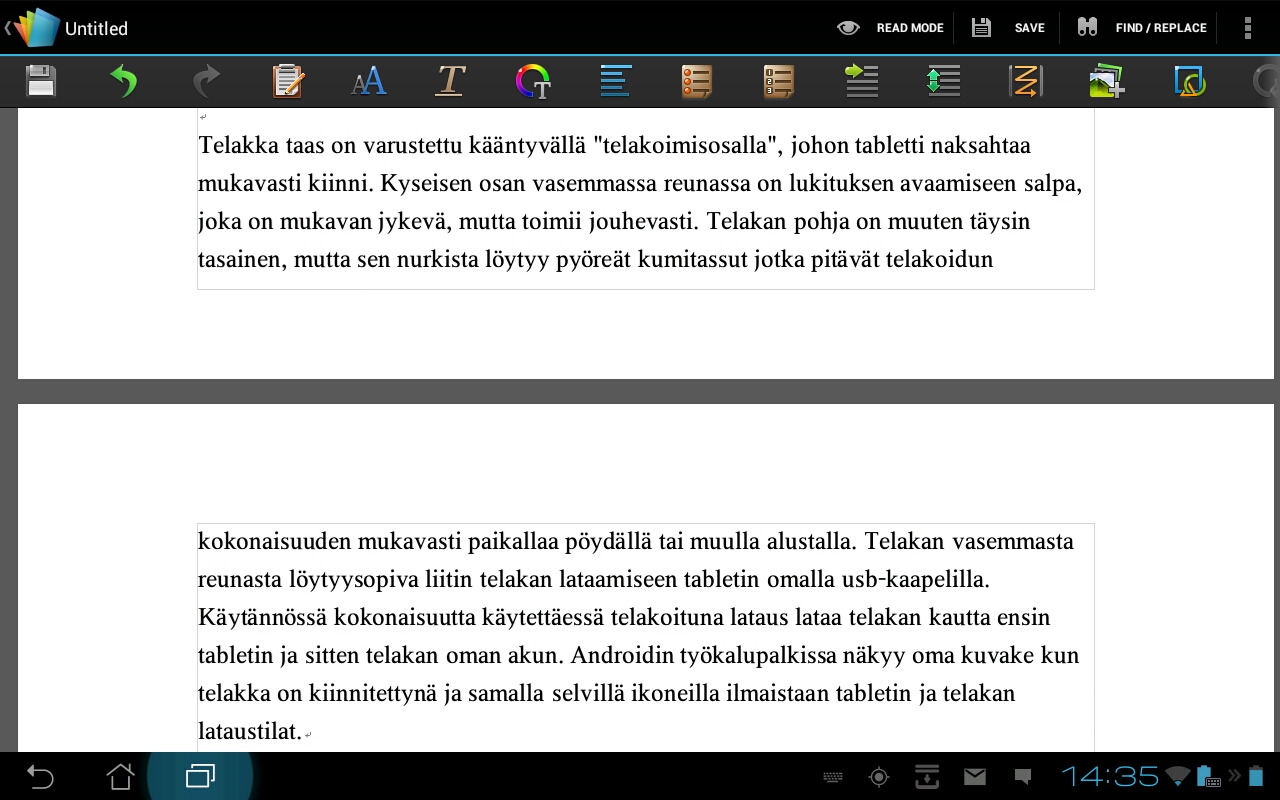
Task: Click the word 'jouhevasti'
Action: click(x=643, y=222)
